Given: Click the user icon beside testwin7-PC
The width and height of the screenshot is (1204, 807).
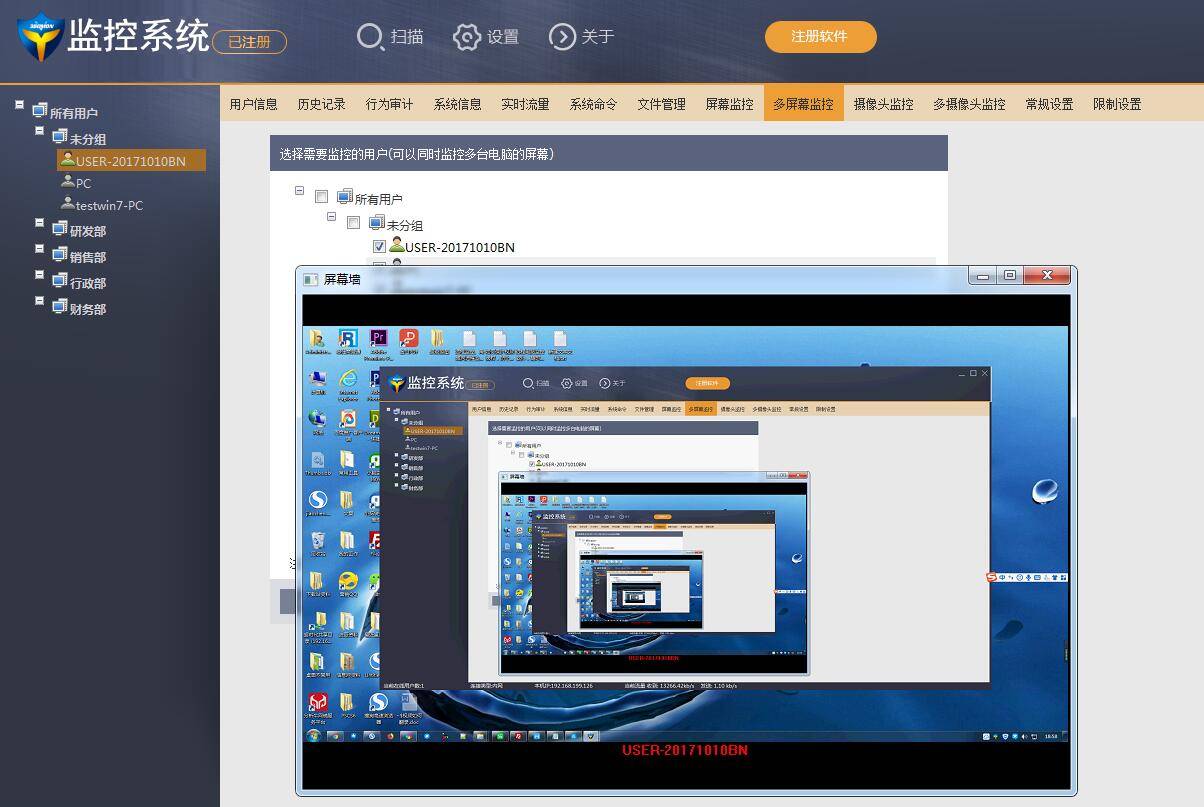Looking at the screenshot, I should point(68,204).
